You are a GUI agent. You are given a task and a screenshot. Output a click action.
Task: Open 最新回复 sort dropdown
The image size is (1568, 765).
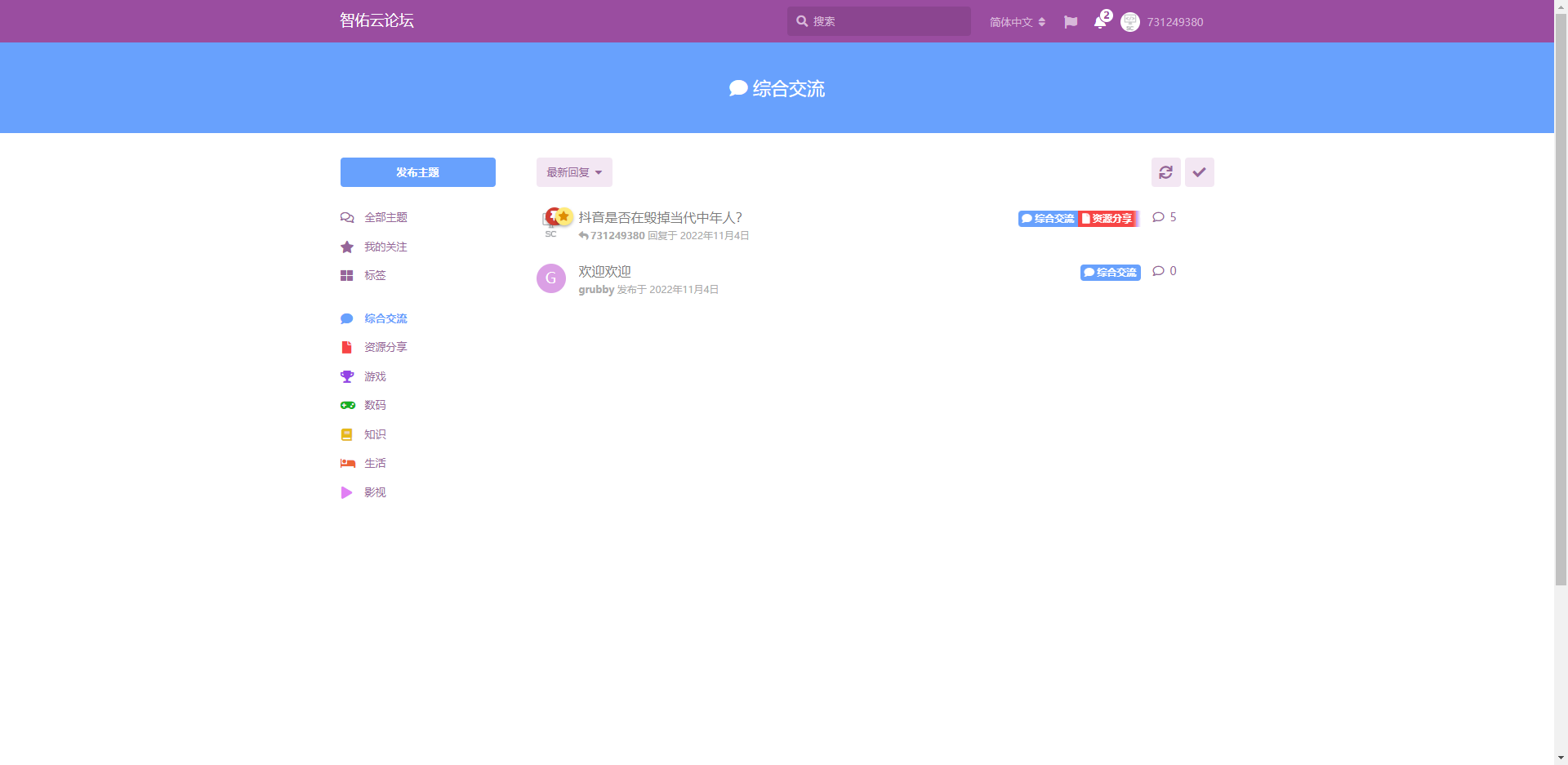(573, 172)
